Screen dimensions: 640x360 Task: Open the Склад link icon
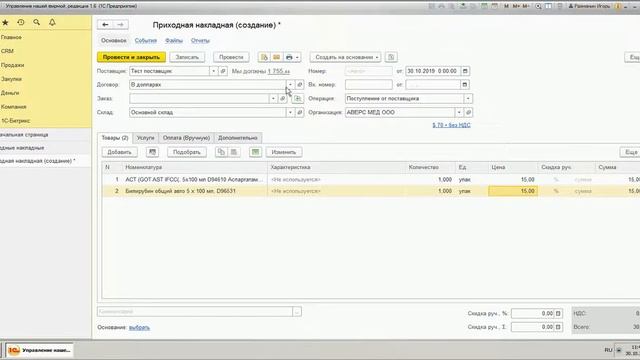(300, 112)
